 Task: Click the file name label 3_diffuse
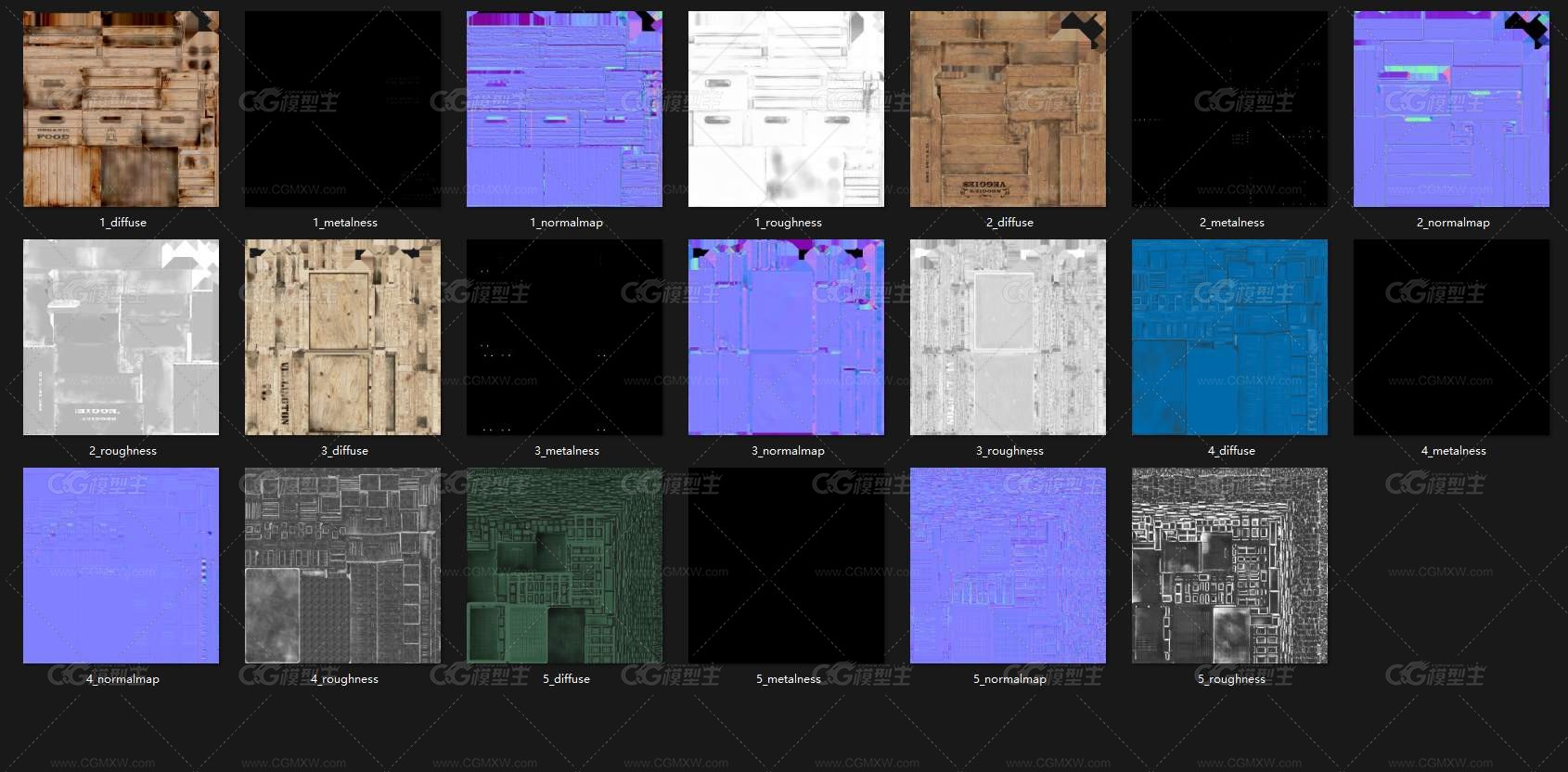[x=344, y=451]
